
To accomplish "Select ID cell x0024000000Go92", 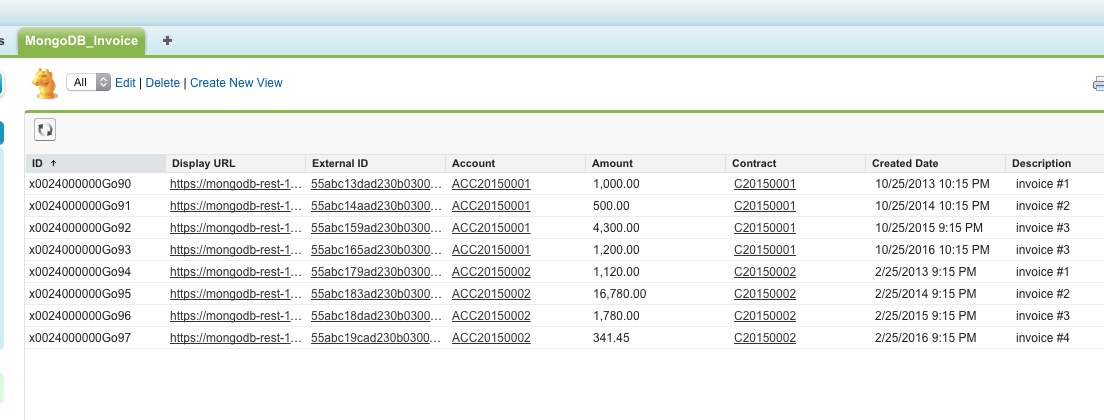I will (x=80, y=228).
